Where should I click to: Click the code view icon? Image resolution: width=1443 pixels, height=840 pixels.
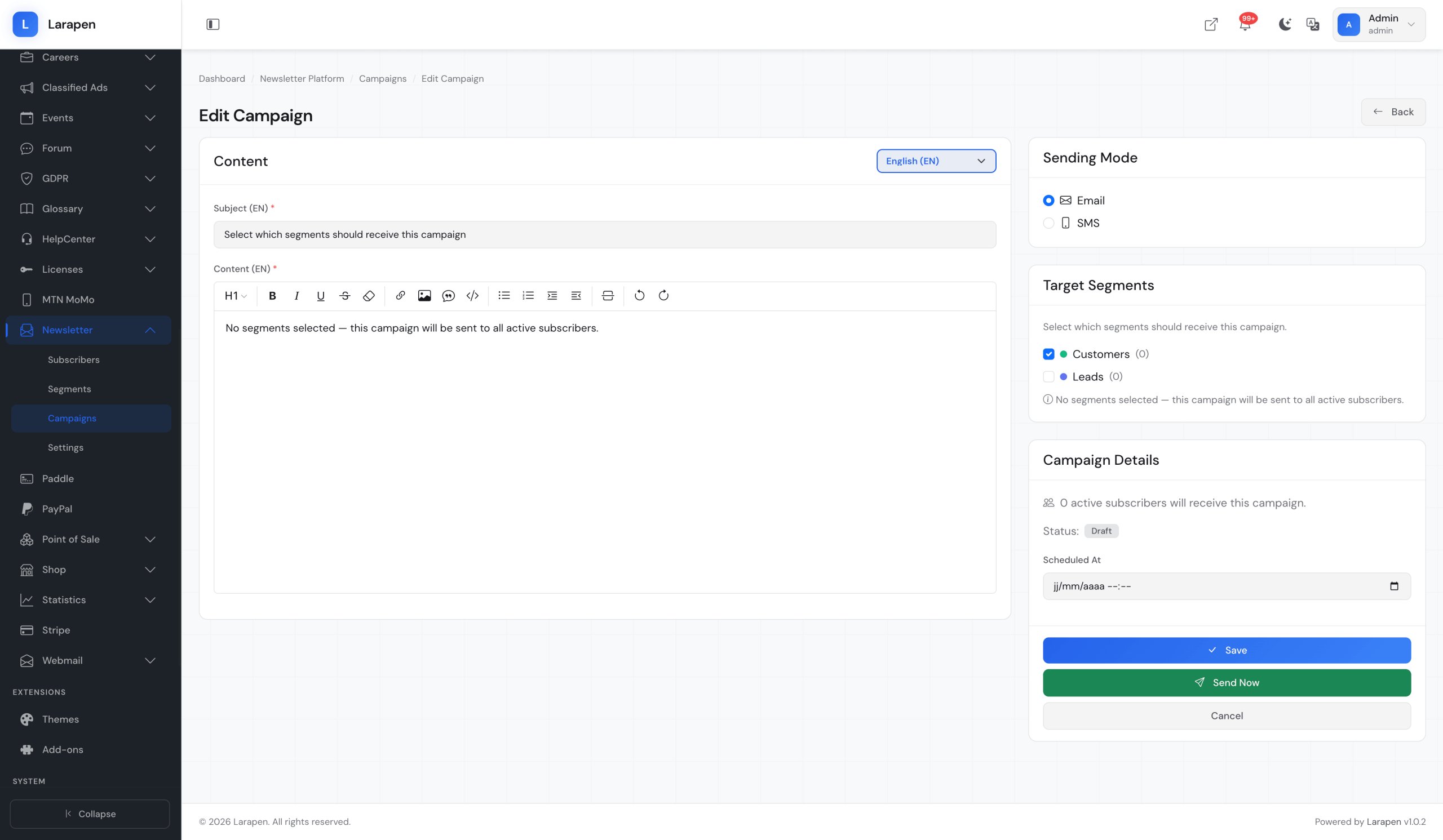pos(472,296)
